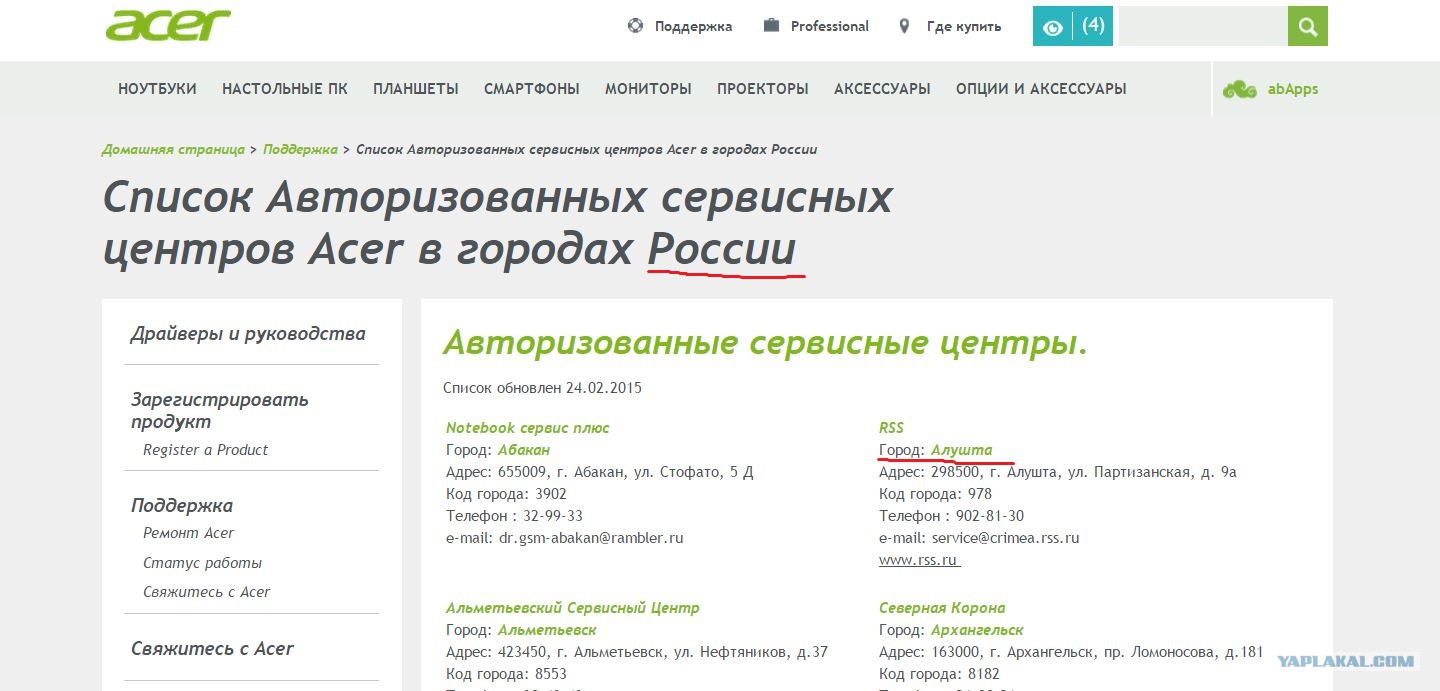Click the (4) viewed items counter
The image size is (1440, 691).
(x=1093, y=25)
